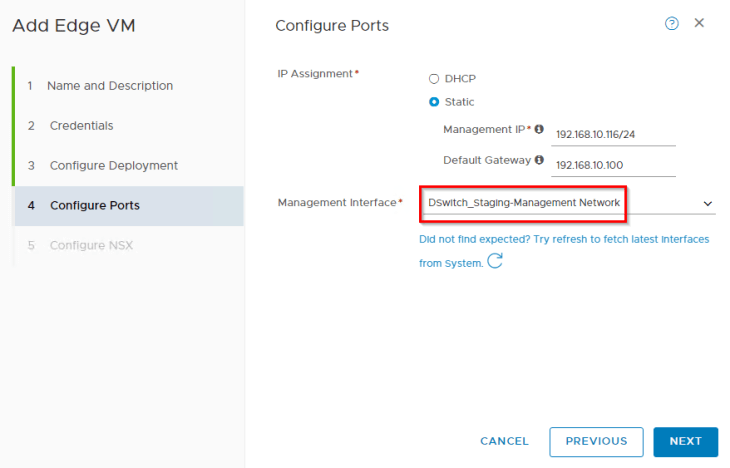
Task: Focus the Default Gateway input field
Action: [614, 164]
